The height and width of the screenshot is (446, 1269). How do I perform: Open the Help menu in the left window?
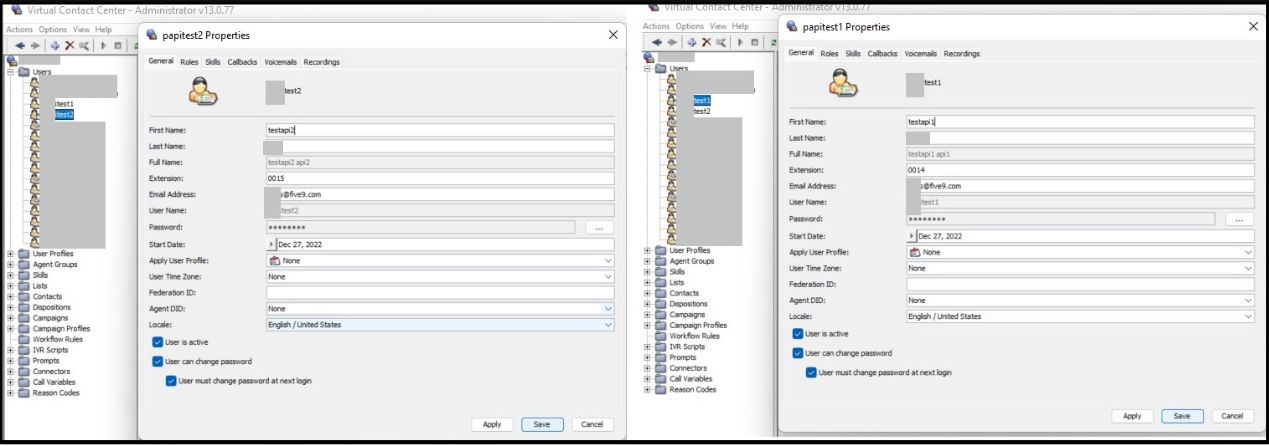tap(104, 30)
